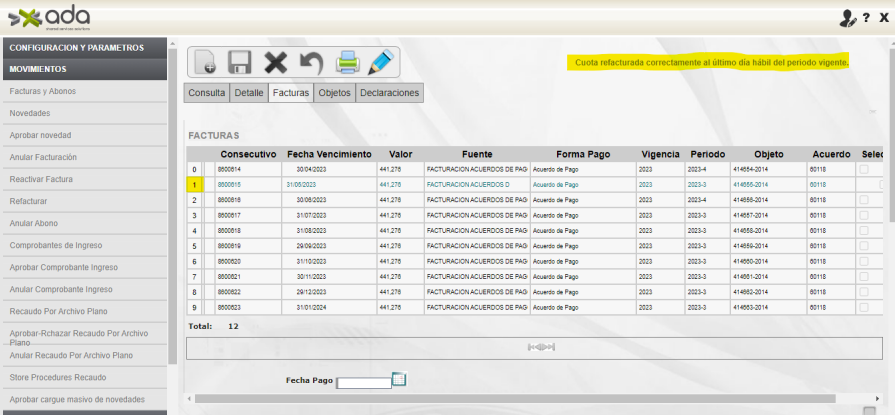The width and height of the screenshot is (895, 415).
Task: Click the blue pencil edit icon
Action: [380, 63]
